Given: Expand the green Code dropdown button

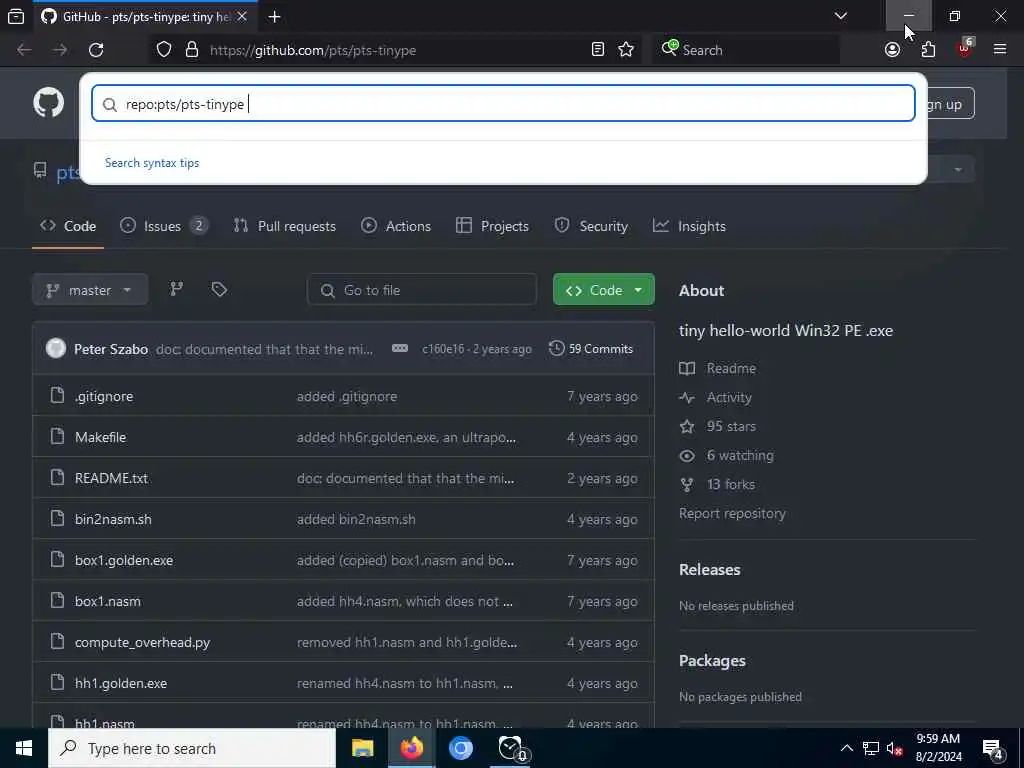Looking at the screenshot, I should tap(603, 290).
